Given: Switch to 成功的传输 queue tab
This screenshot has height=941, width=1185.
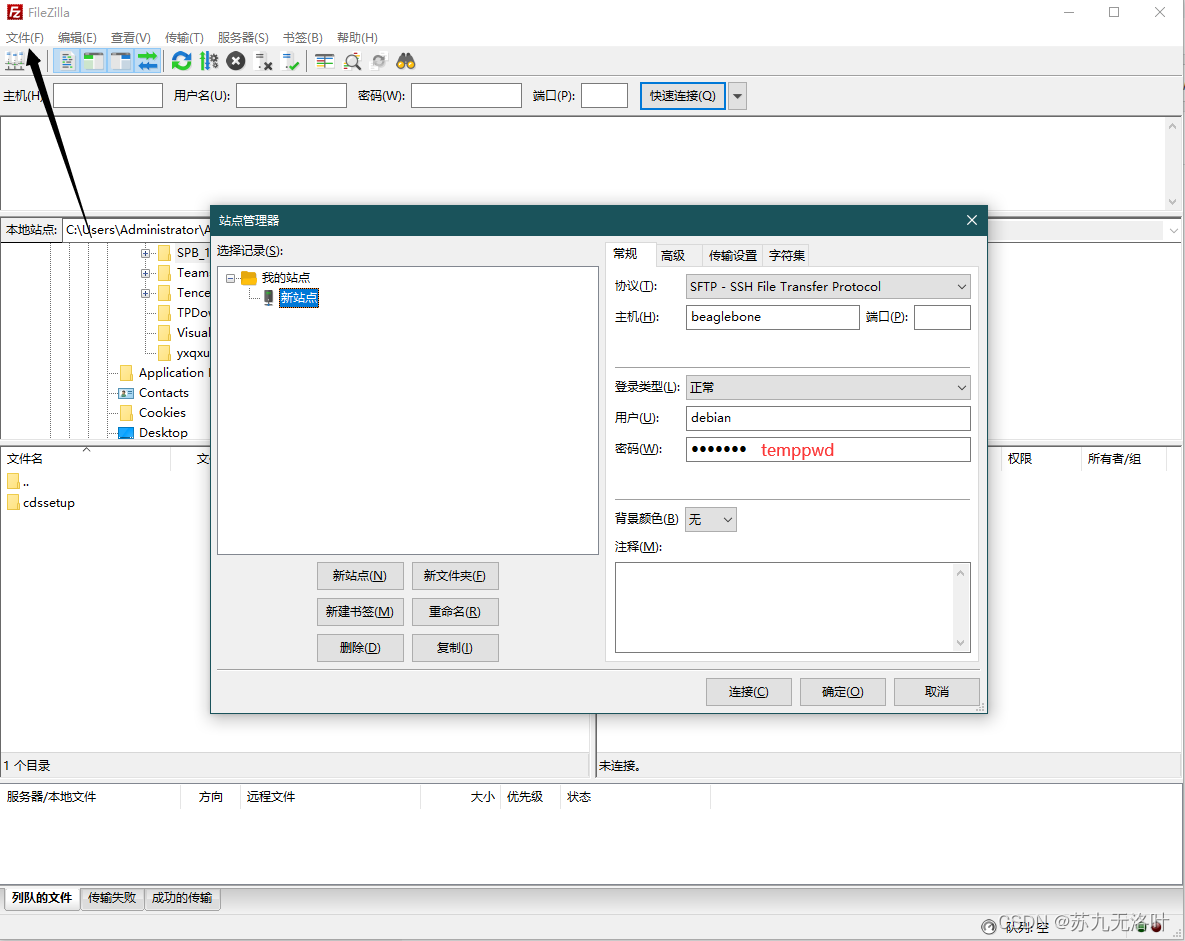Looking at the screenshot, I should pos(182,898).
